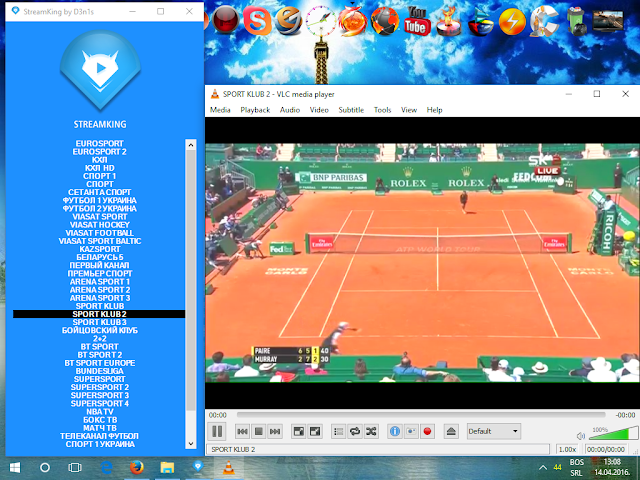Viewport: 640px width, 480px height.
Task: Select БЕЛАРУСЬ 5 channel
Action: (99, 257)
